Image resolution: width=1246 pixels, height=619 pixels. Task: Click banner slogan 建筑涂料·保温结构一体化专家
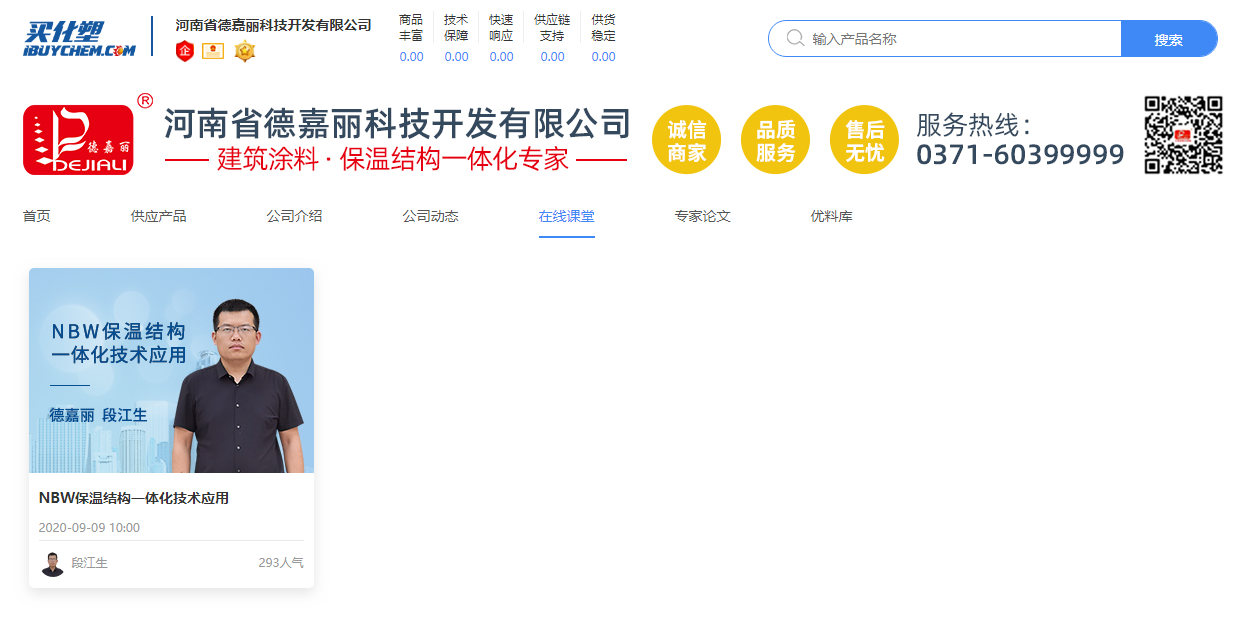(393, 159)
